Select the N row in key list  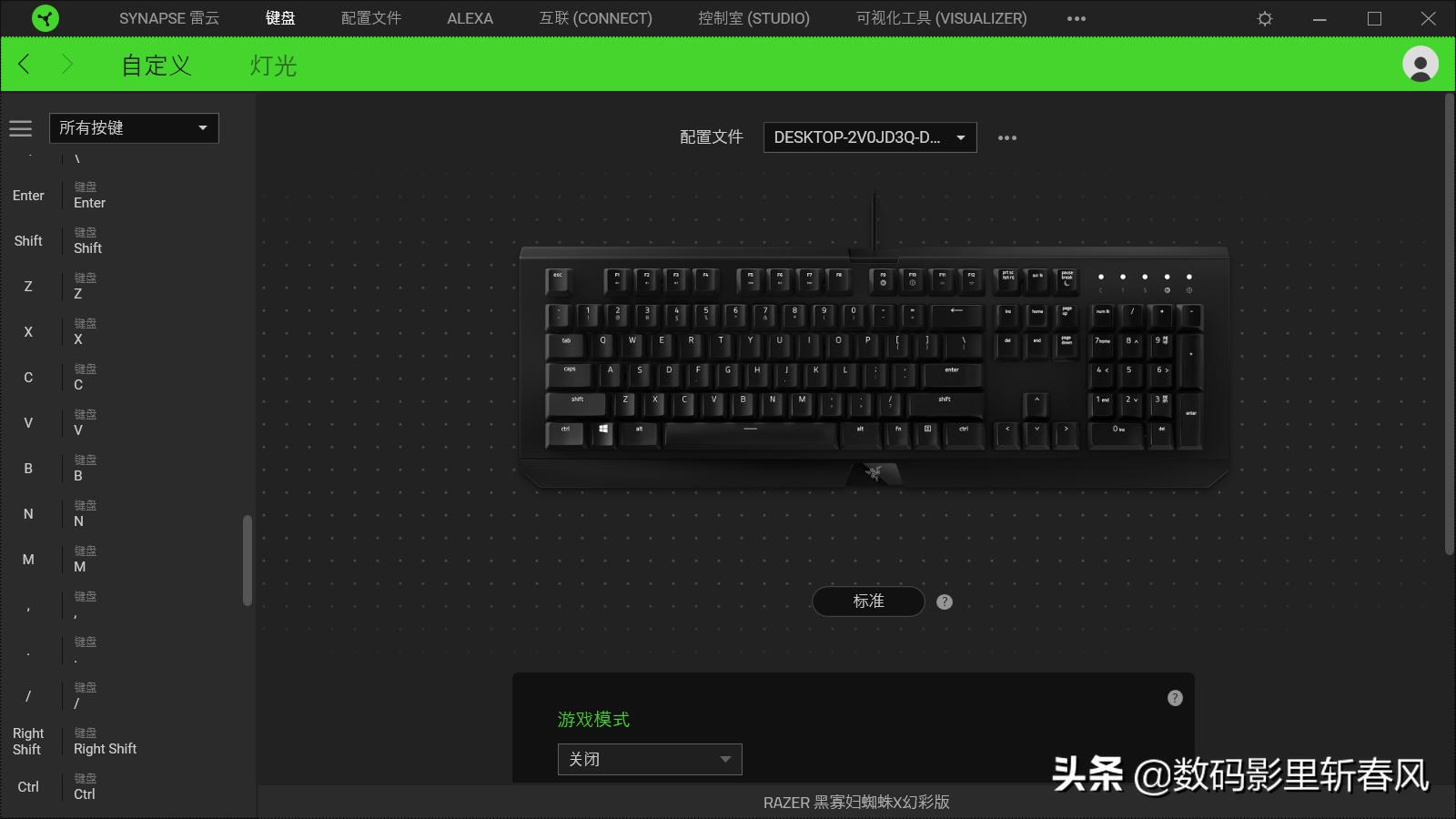click(123, 514)
